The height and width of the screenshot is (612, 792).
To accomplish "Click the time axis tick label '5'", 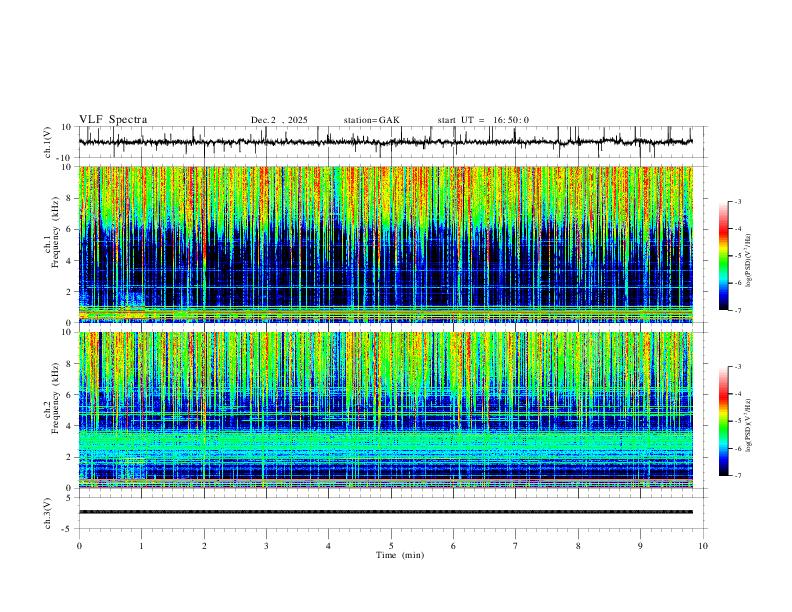I will tap(391, 546).
